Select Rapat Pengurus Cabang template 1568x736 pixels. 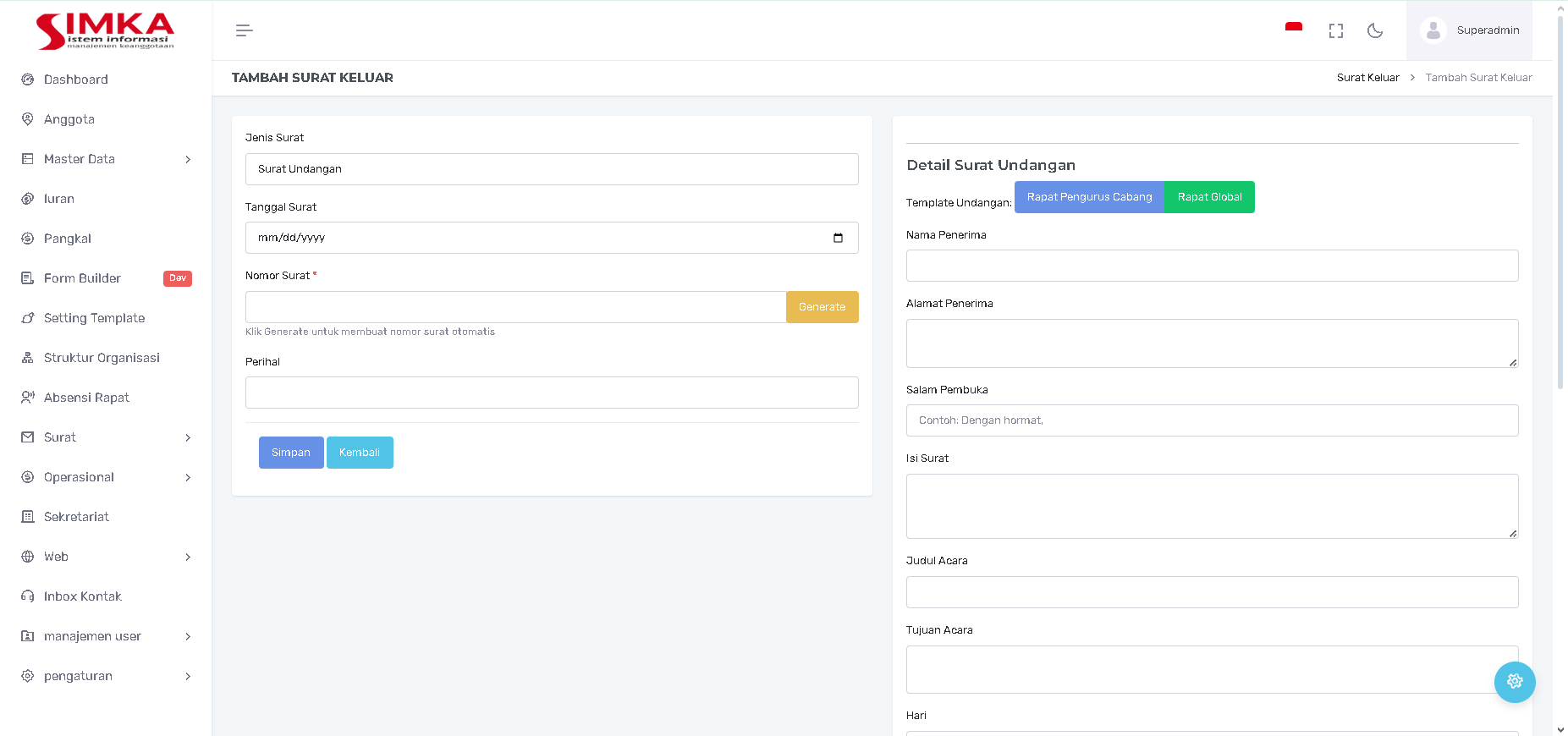[1089, 197]
